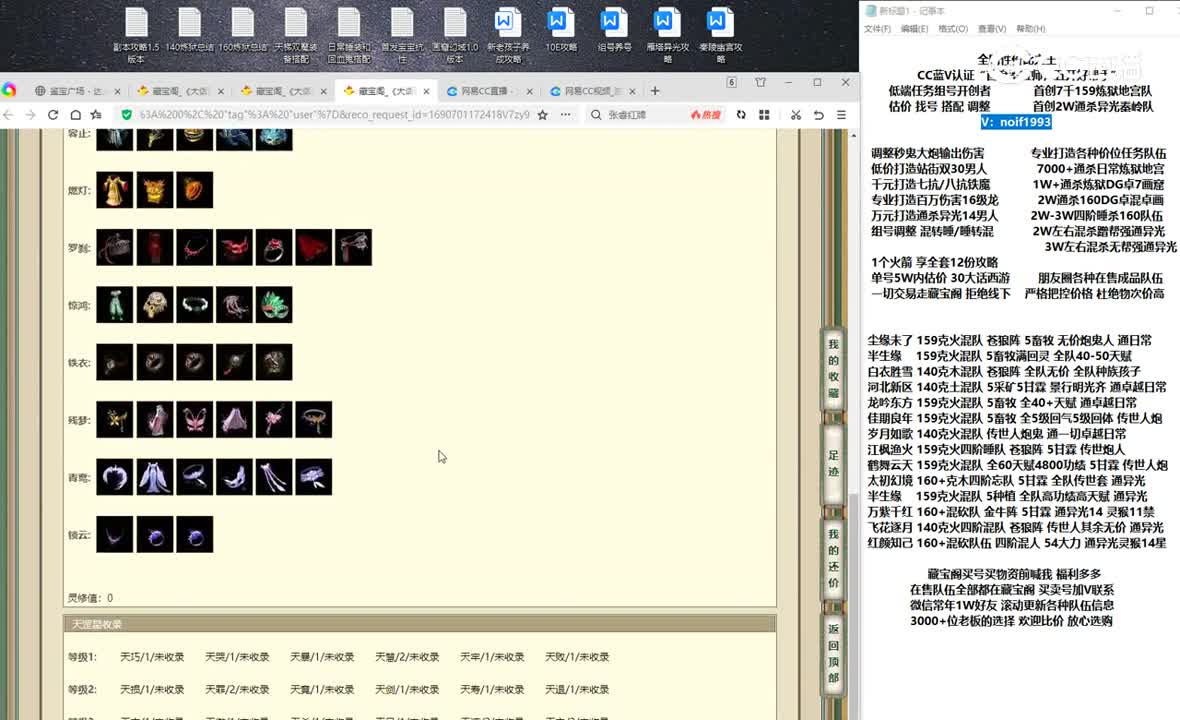Open the tab counter showing 6

coord(731,82)
